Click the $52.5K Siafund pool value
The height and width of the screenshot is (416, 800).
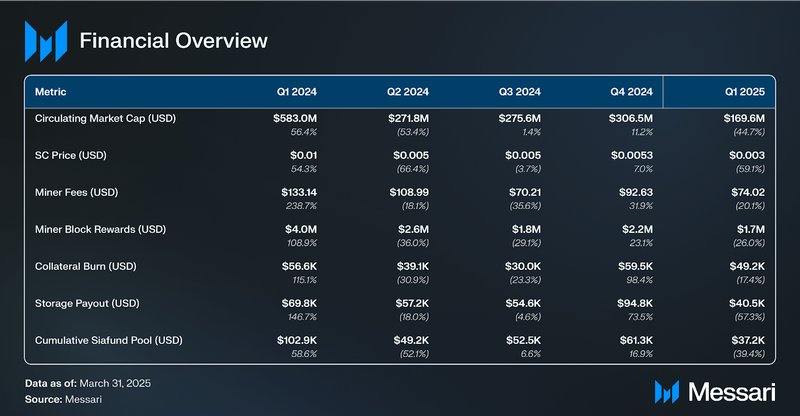coord(523,340)
